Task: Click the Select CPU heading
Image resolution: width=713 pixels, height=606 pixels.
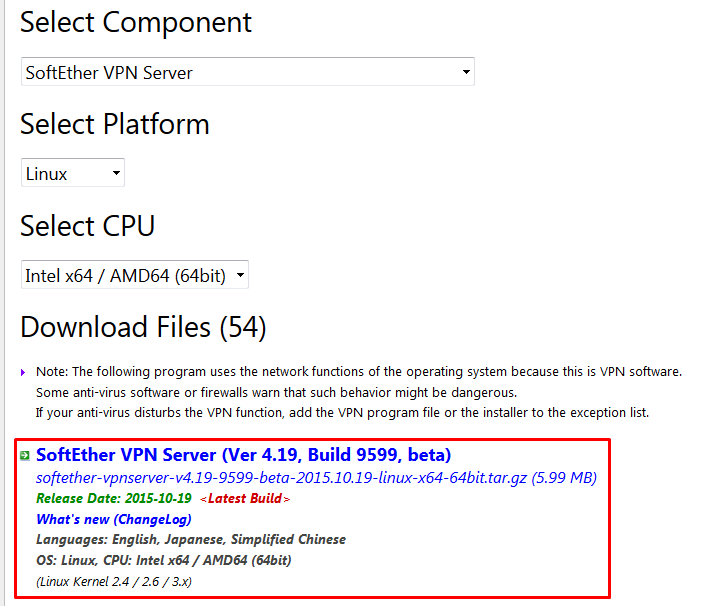Action: click(x=87, y=225)
